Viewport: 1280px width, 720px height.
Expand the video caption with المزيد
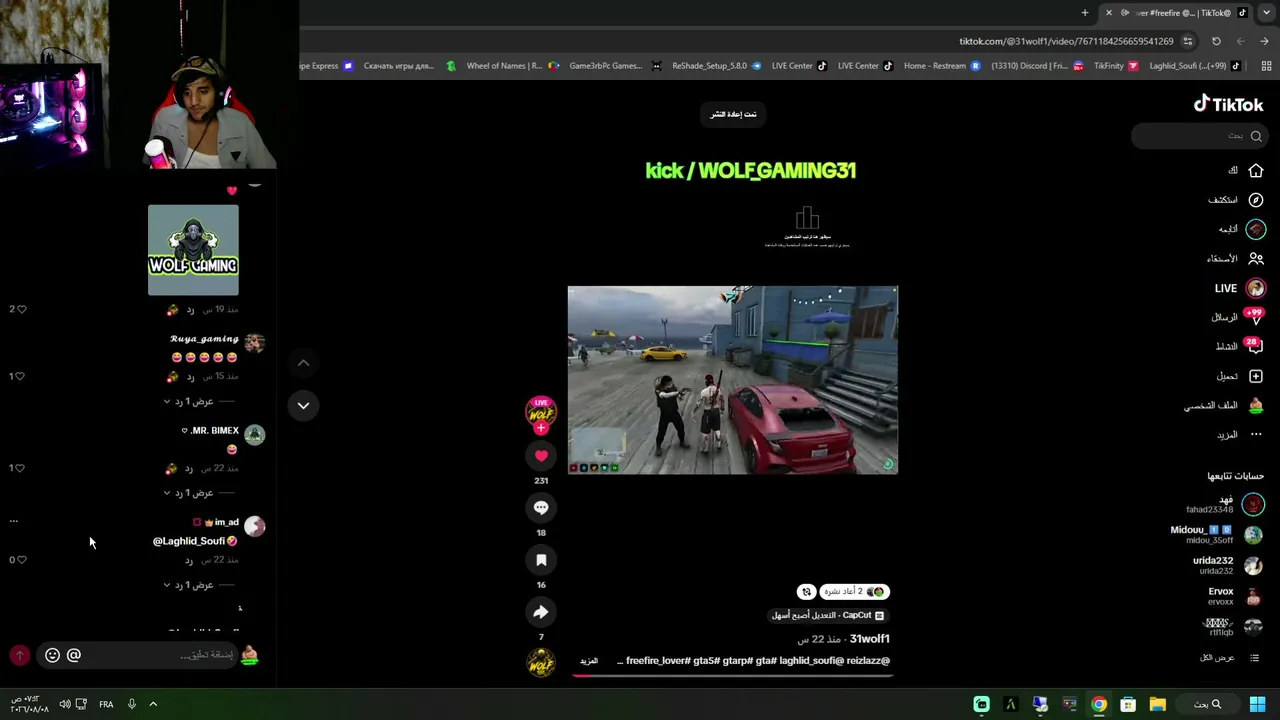point(589,661)
